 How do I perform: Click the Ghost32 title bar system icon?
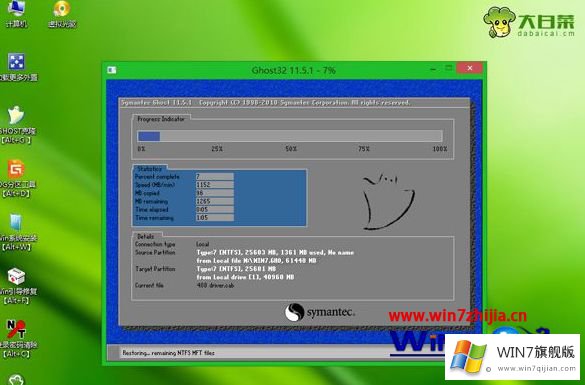coord(112,70)
